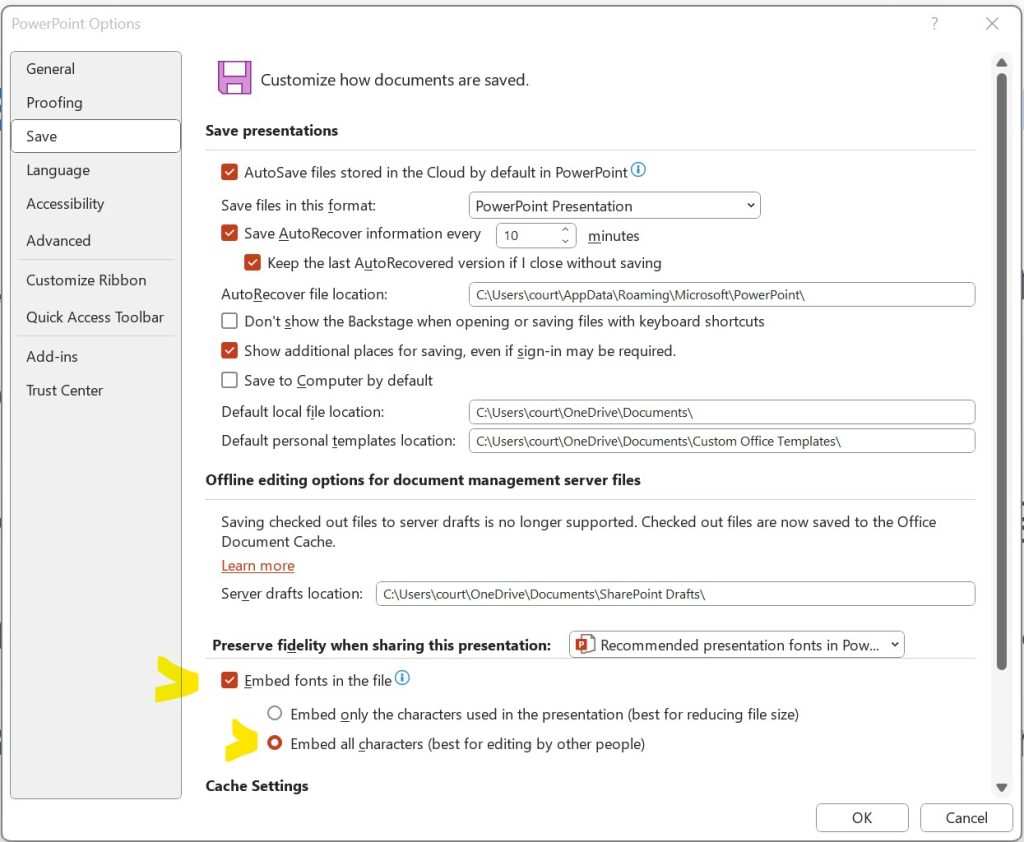Screen dimensions: 1024x842
Task: Open the Add-ins category
Action: [95, 357]
